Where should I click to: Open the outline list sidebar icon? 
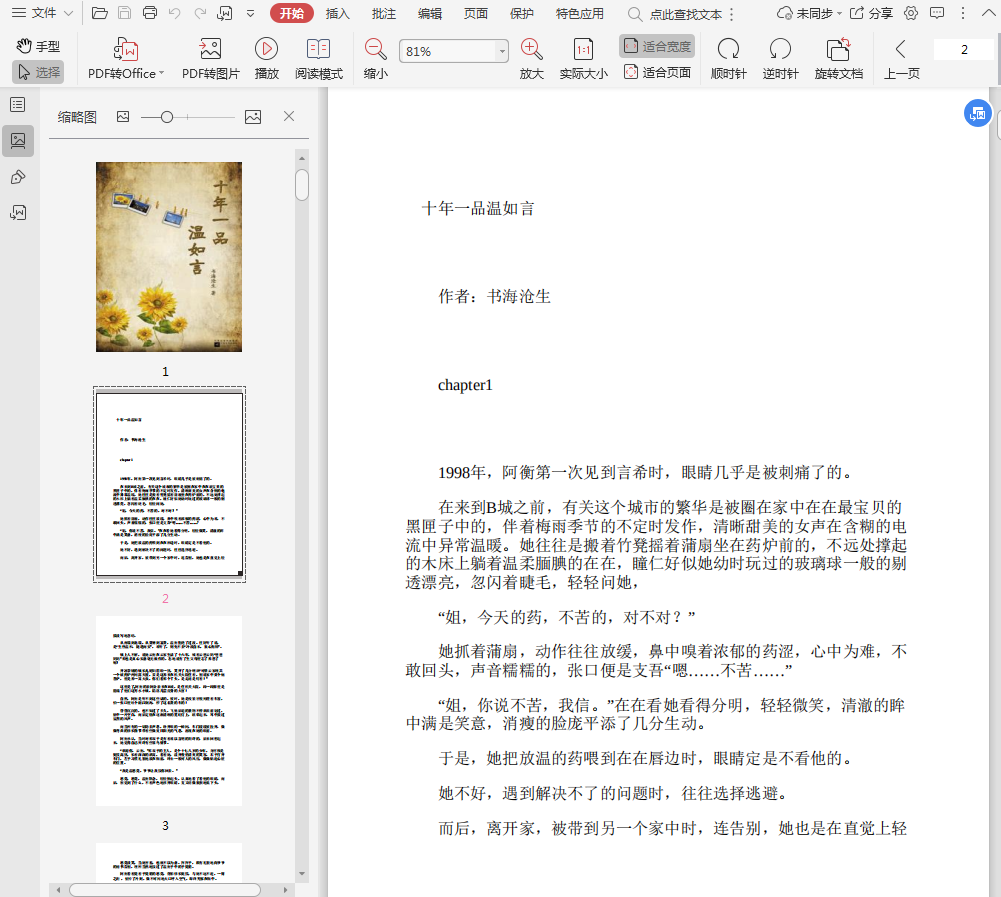(x=18, y=105)
